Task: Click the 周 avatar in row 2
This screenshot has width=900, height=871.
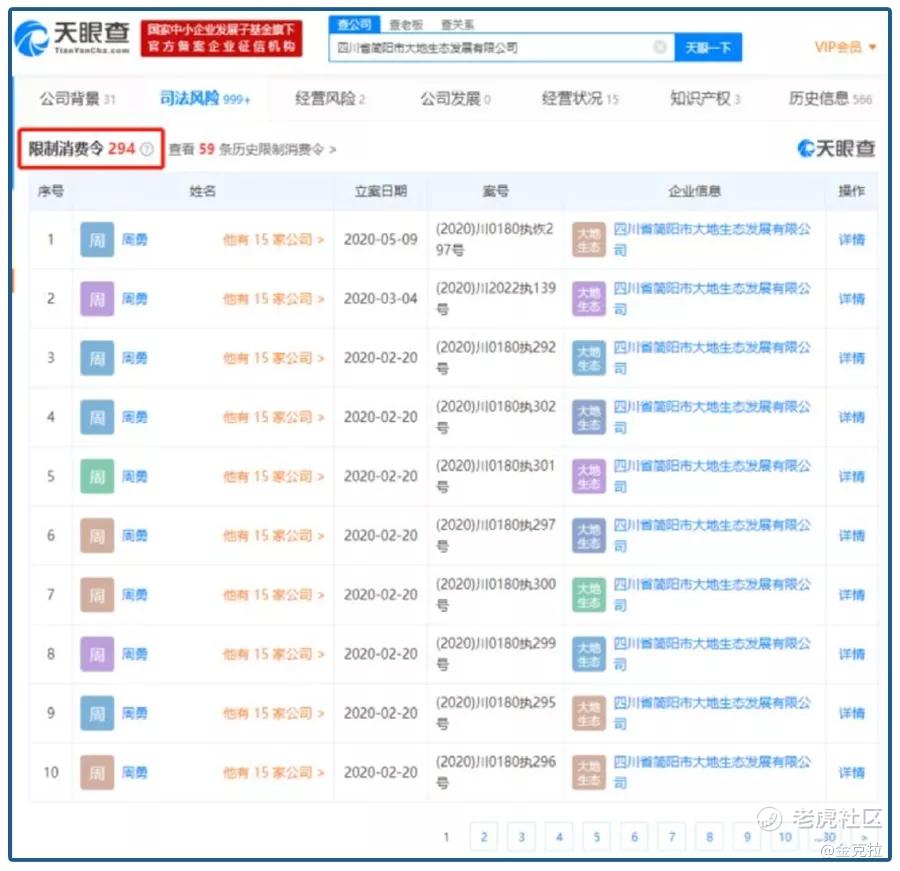Action: 97,299
